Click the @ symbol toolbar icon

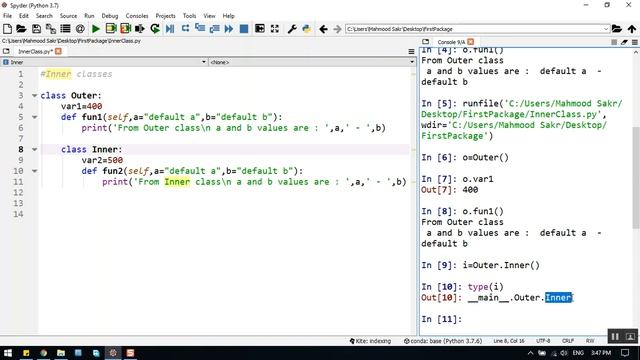click(x=80, y=29)
